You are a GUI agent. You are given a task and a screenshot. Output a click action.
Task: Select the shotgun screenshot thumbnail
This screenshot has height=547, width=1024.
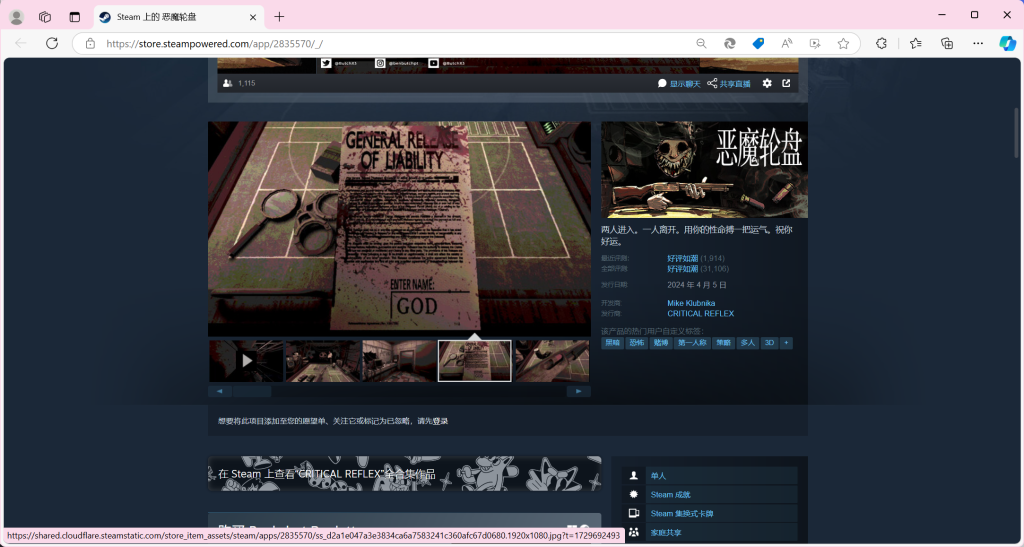[552, 360]
